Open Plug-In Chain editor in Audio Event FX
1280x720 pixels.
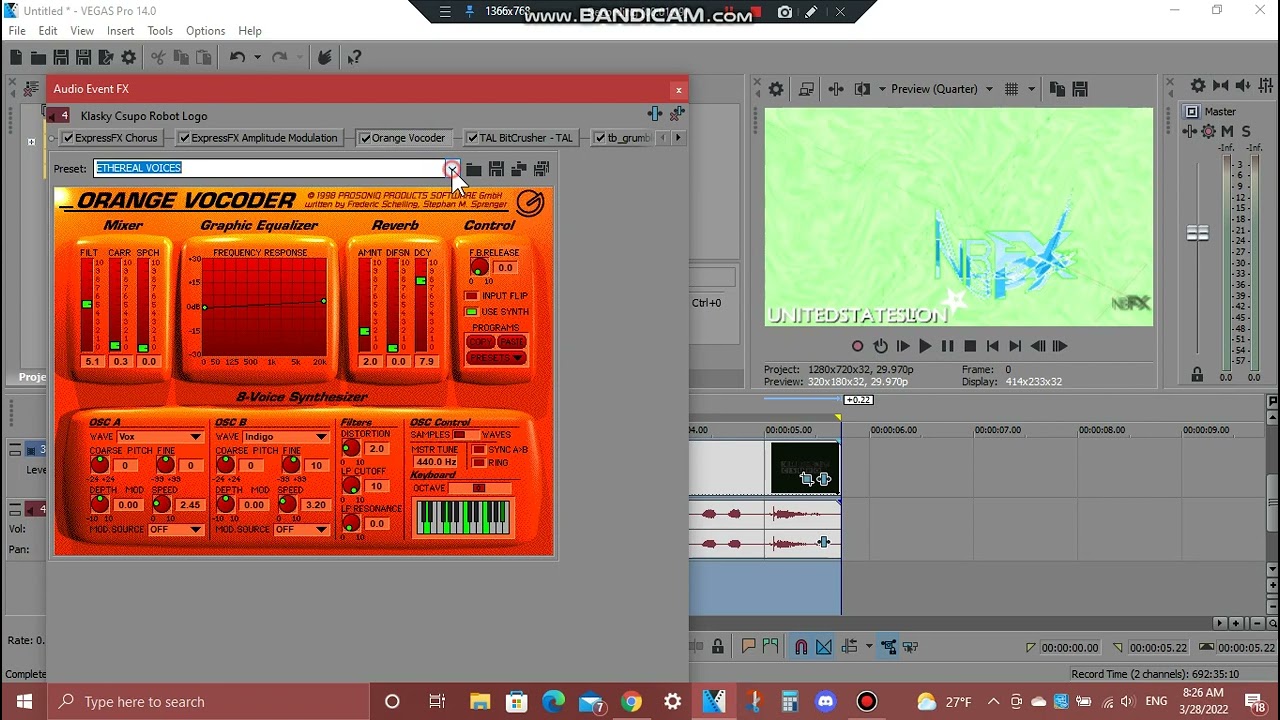pyautogui.click(x=654, y=115)
